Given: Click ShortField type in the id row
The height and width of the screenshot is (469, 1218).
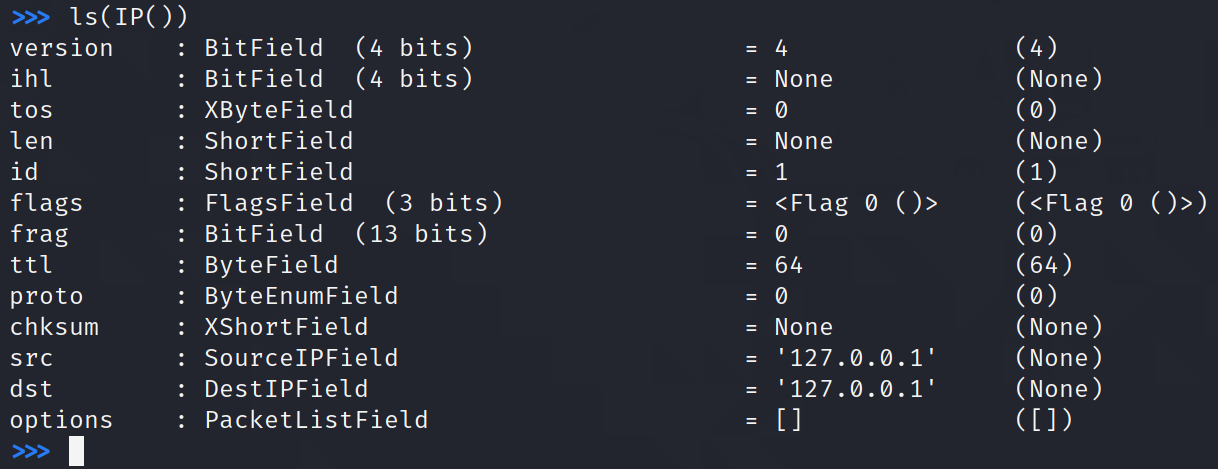Looking at the screenshot, I should click(x=279, y=172).
